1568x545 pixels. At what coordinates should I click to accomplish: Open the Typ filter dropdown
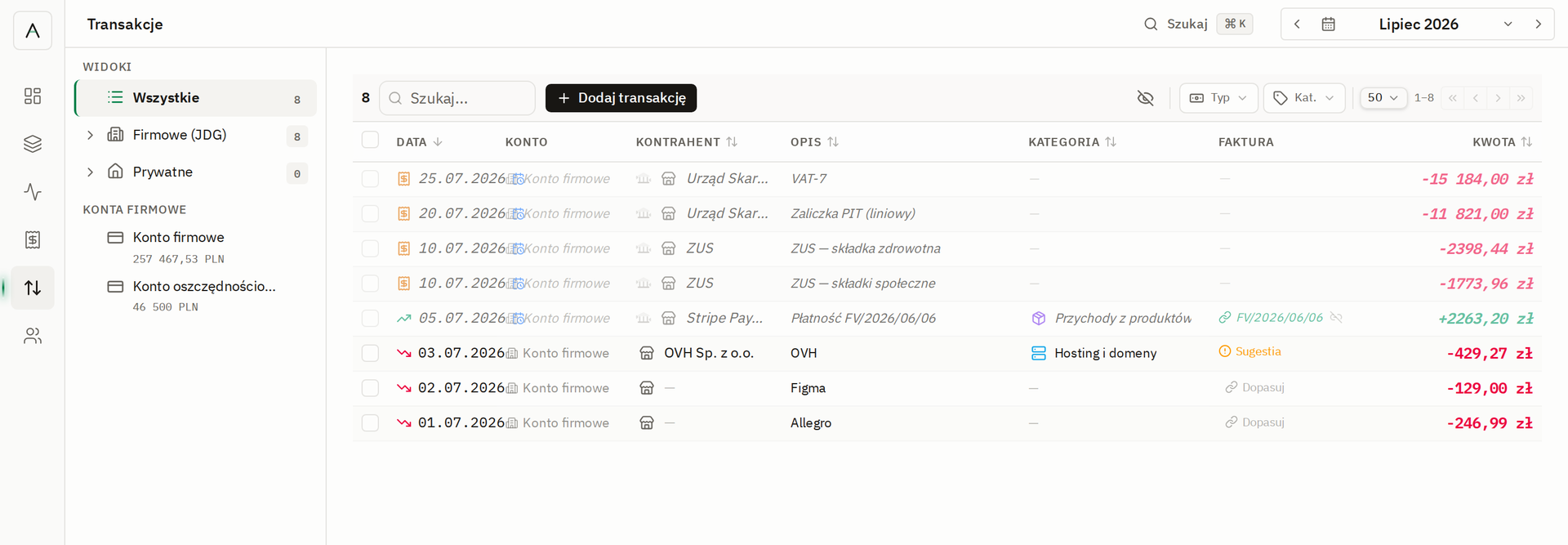point(1218,98)
